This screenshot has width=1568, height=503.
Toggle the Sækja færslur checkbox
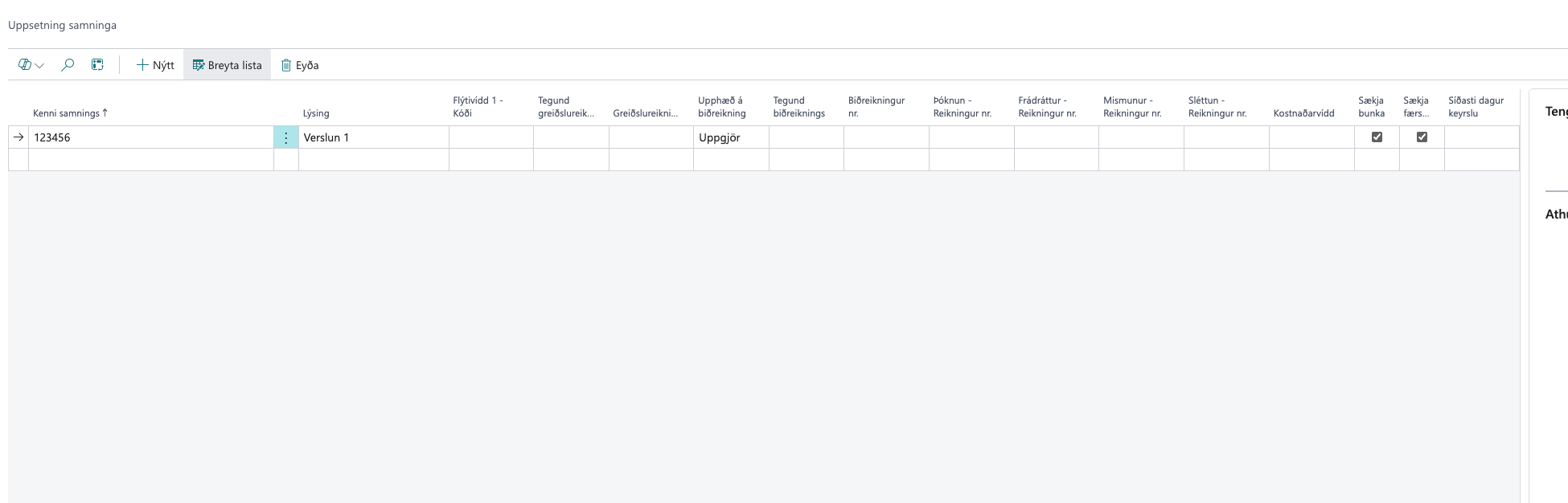pyautogui.click(x=1422, y=137)
